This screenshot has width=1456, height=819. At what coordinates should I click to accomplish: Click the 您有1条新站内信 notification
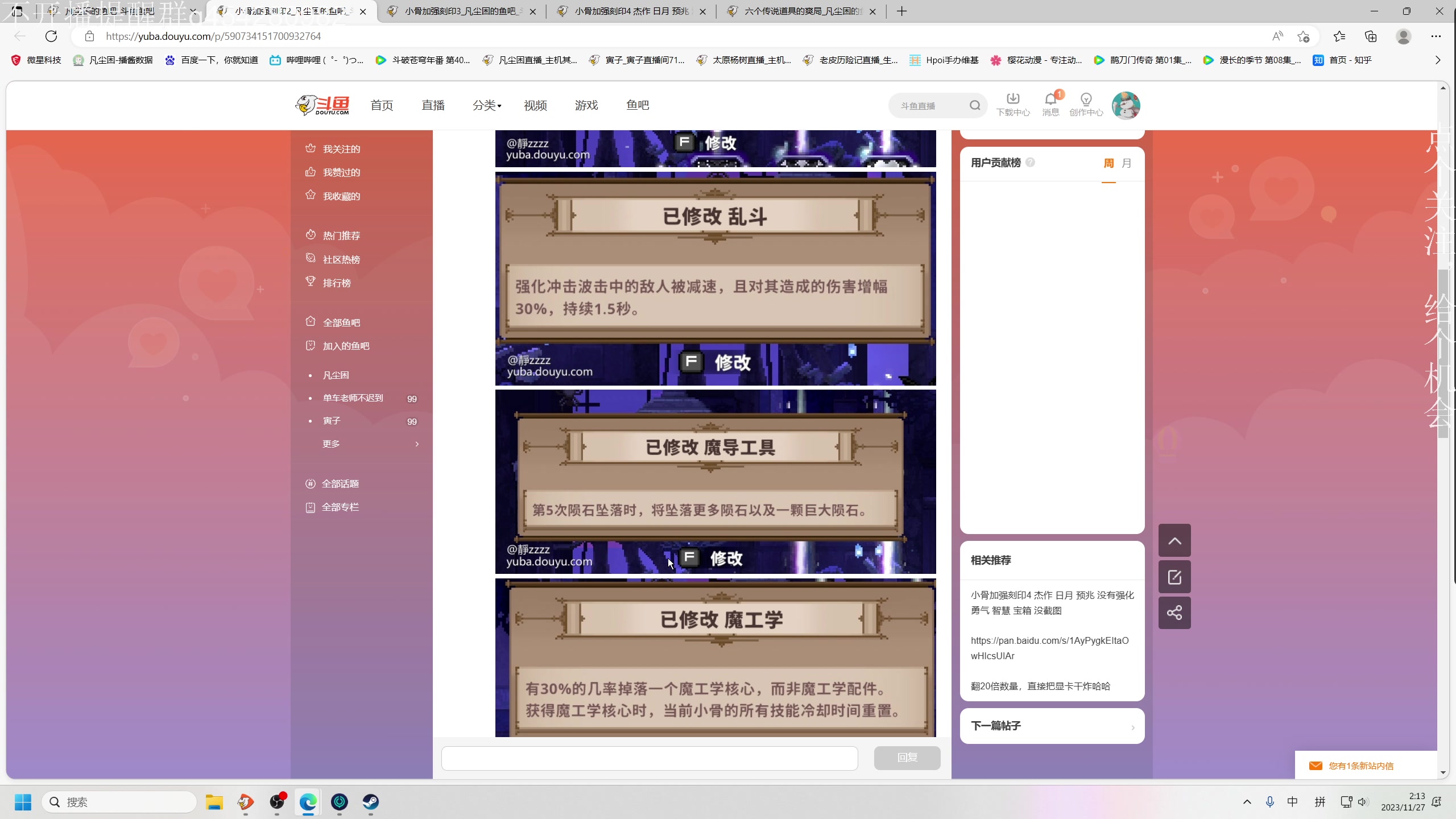point(1360,766)
